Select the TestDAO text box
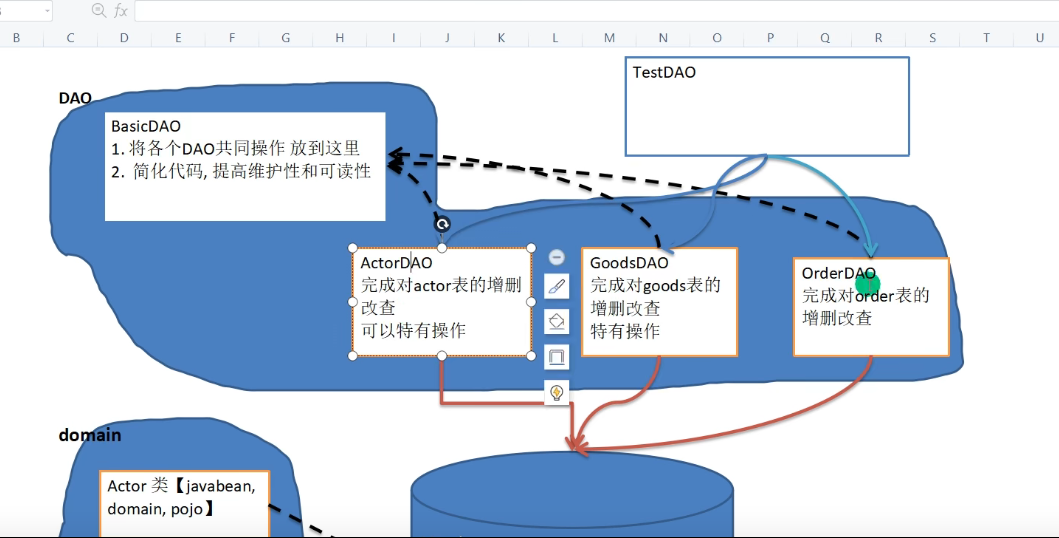The height and width of the screenshot is (538, 1059). pos(767,107)
